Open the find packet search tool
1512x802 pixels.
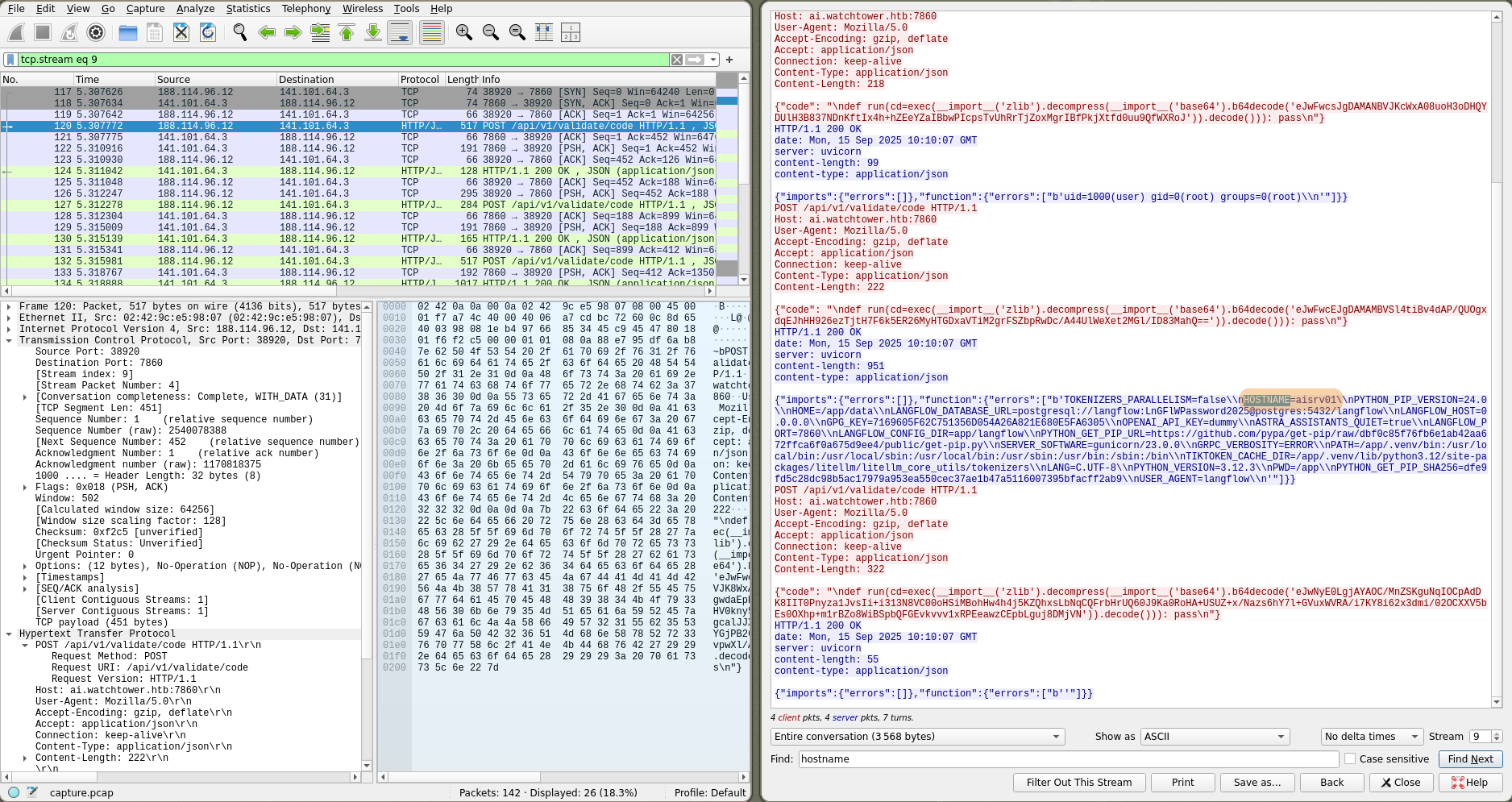239,32
